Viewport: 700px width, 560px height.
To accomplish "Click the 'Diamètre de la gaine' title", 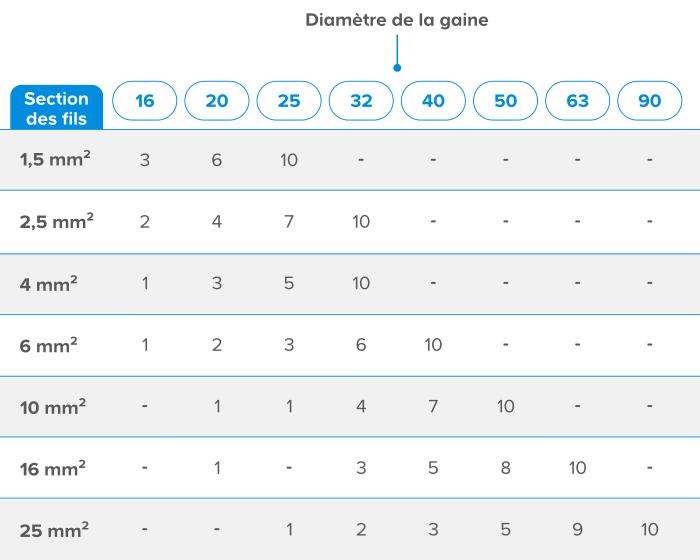I will tap(397, 20).
